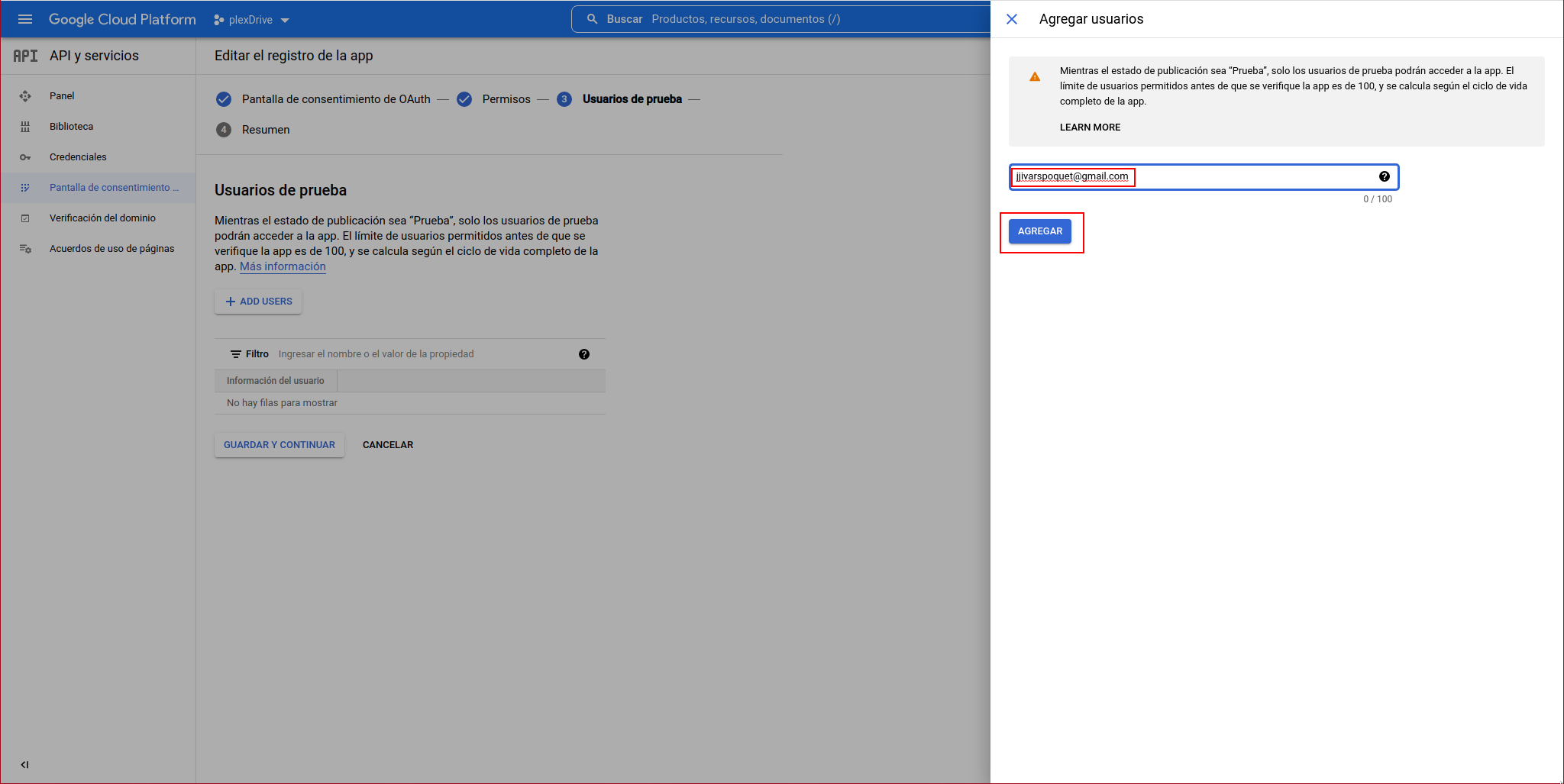Click the Biblioteca icon in sidebar
The height and width of the screenshot is (784, 1564).
coord(25,127)
